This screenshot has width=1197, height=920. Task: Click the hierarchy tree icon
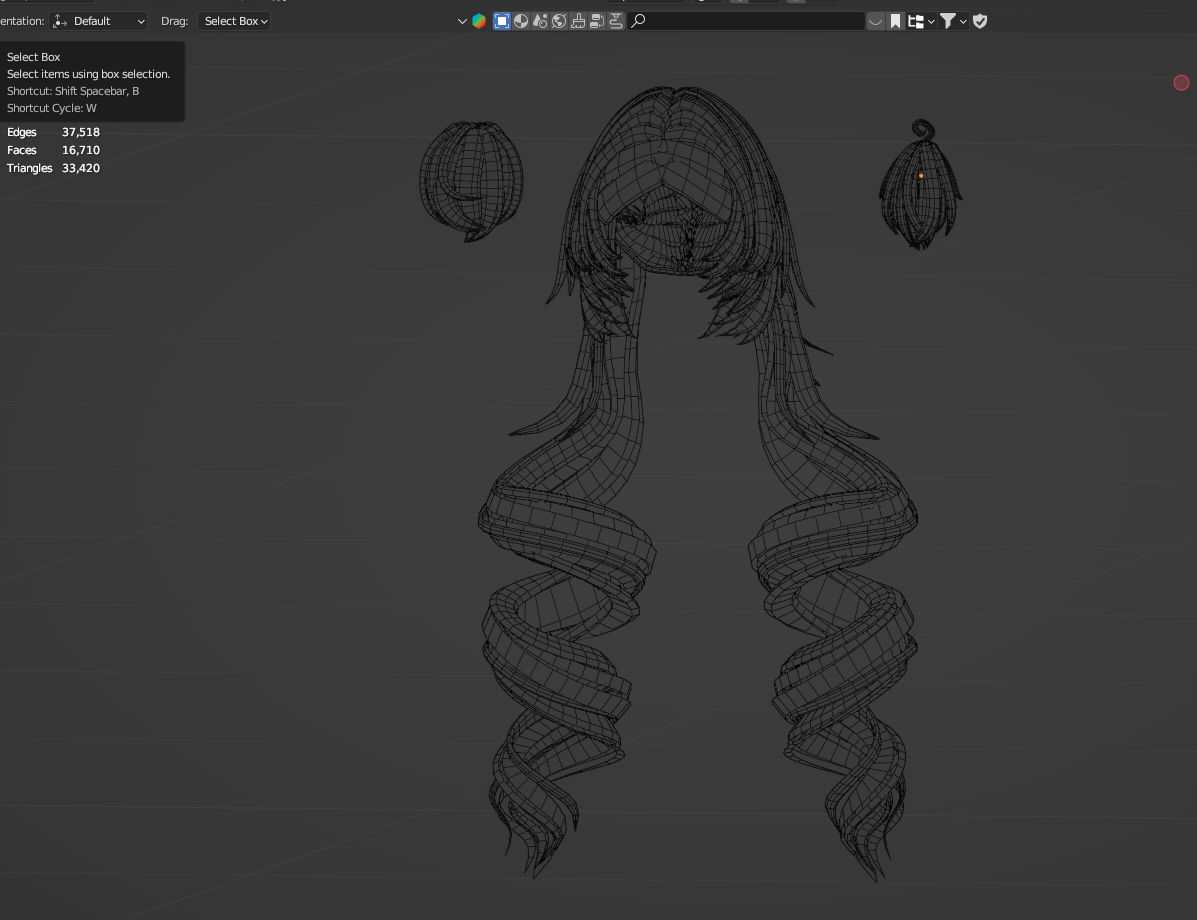pos(916,21)
